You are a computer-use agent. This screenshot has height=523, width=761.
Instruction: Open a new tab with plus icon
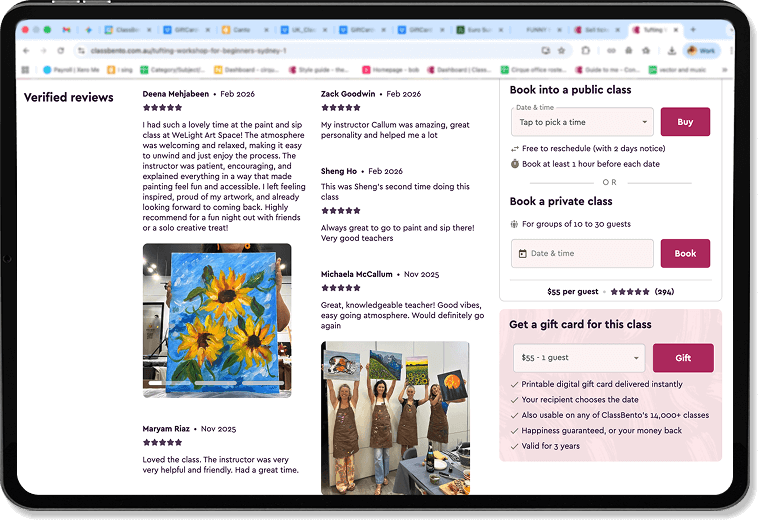(693, 30)
